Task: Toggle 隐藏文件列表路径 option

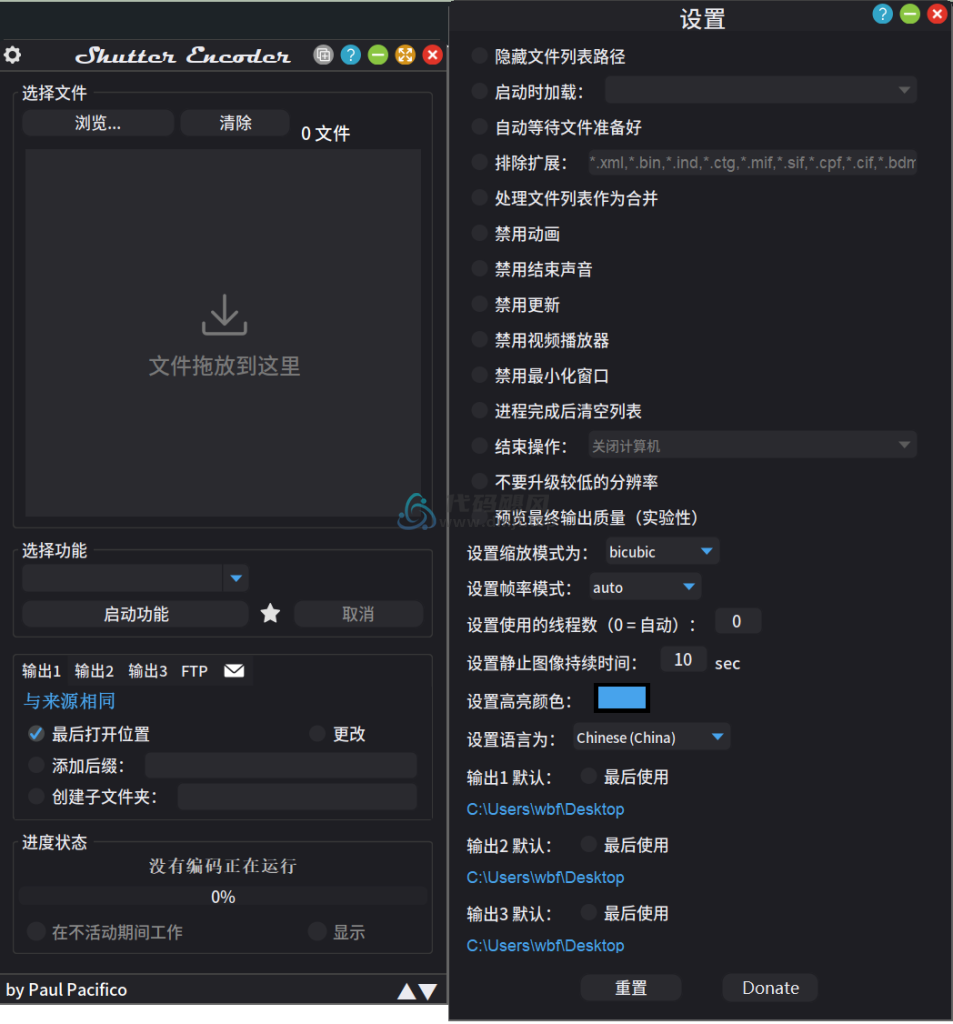Action: [479, 56]
